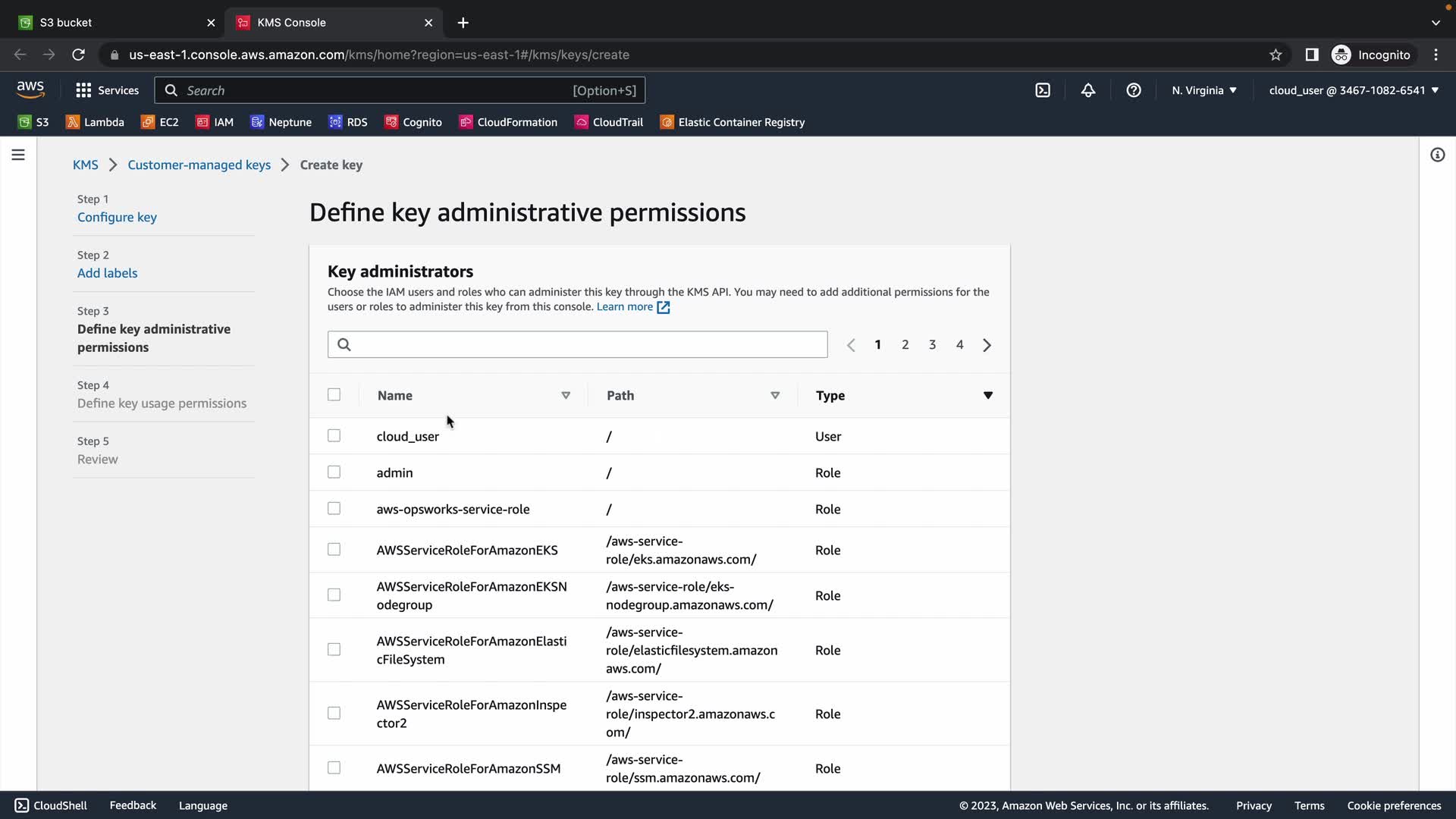This screenshot has height=819, width=1456.
Task: Expand the N. Virginia region dropdown
Action: point(1203,90)
